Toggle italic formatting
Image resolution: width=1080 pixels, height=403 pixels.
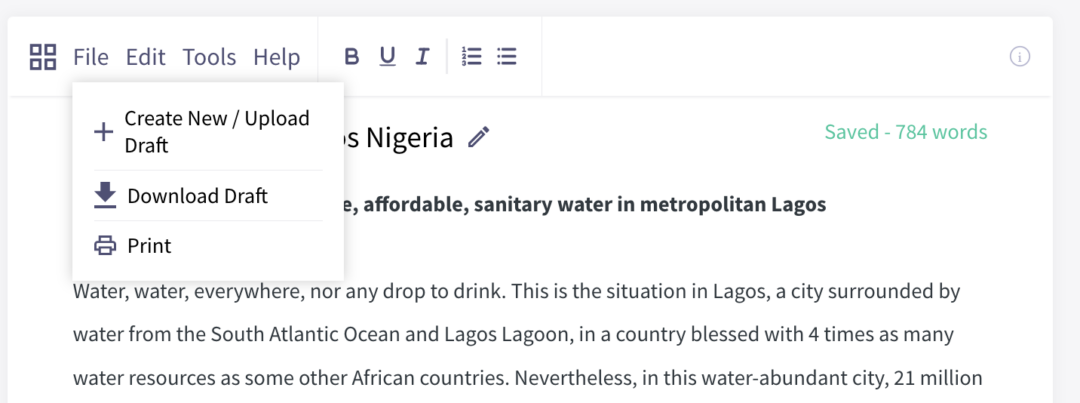click(x=423, y=56)
